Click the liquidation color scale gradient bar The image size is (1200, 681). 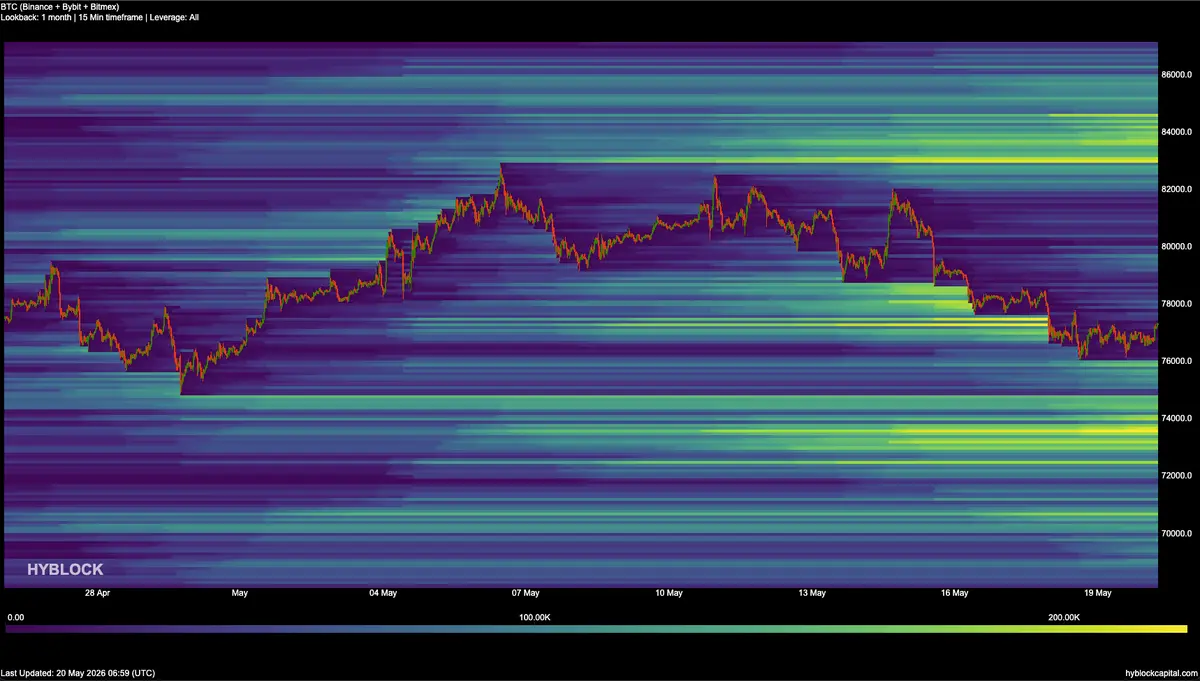[596, 629]
